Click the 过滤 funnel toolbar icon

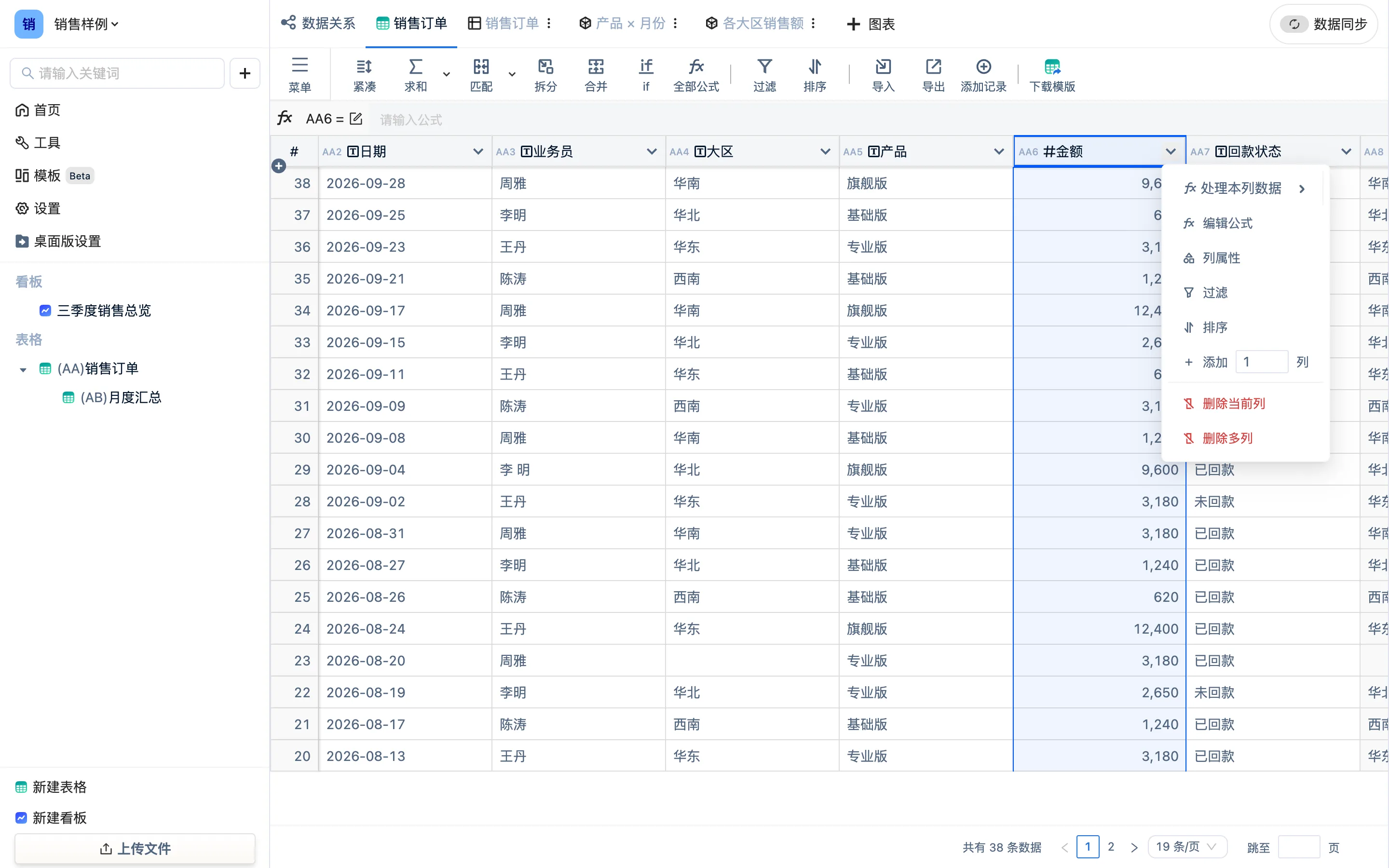764,67
